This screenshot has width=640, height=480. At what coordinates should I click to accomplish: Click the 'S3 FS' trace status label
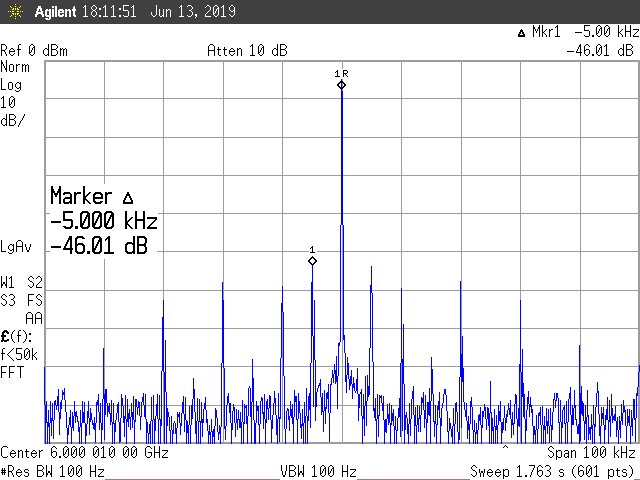[21, 301]
